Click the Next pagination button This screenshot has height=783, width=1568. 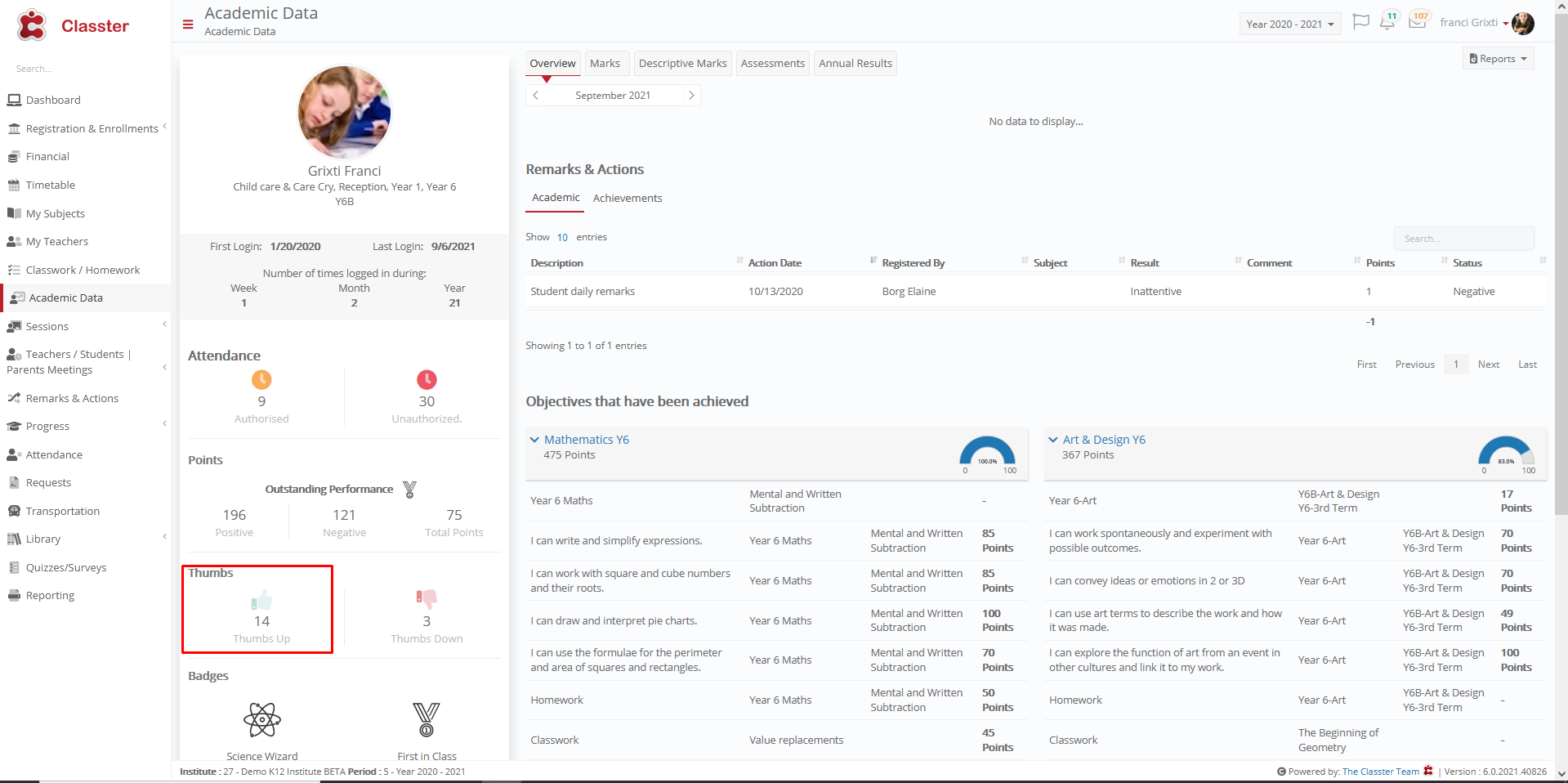[1488, 365]
